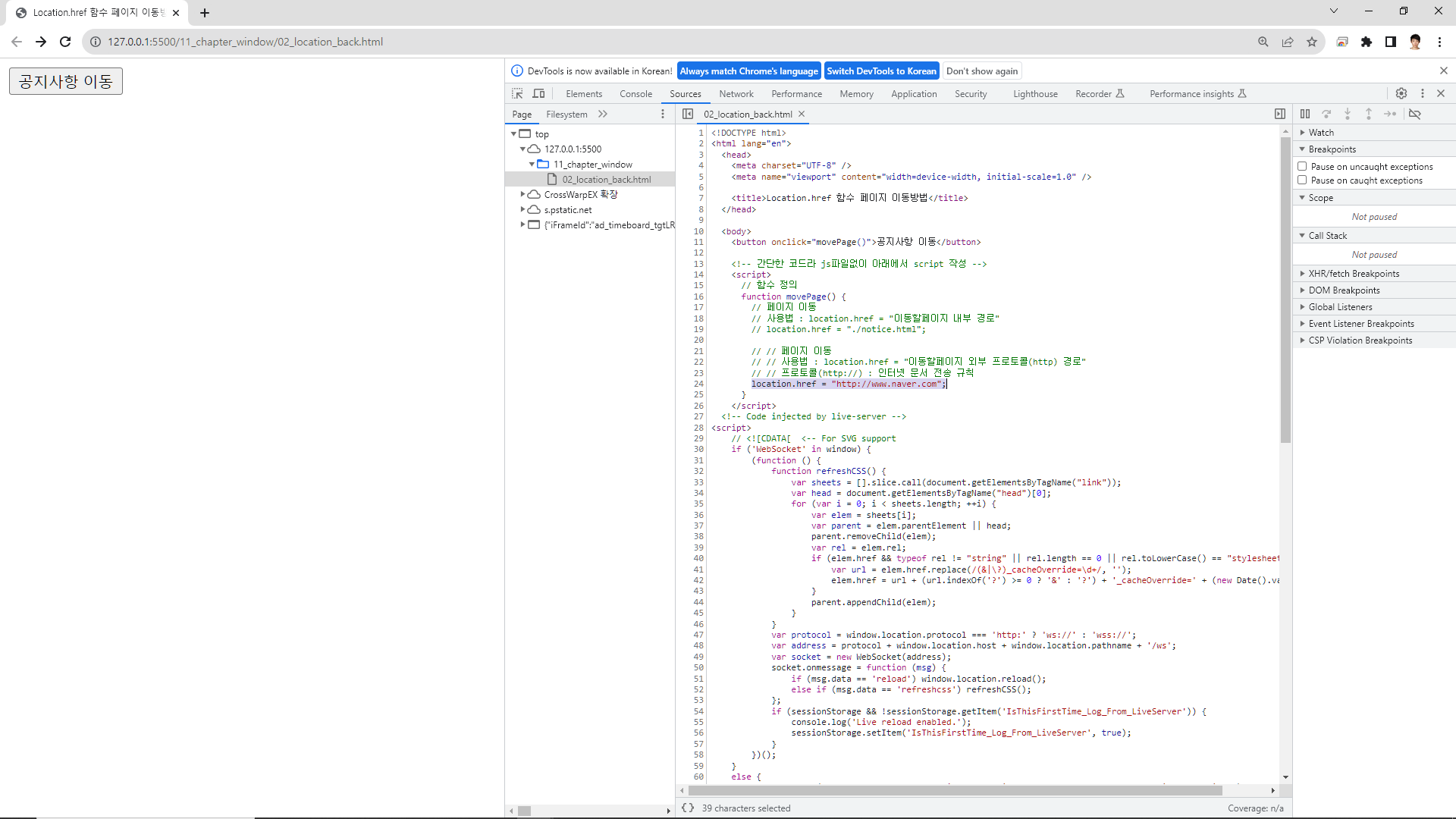Toggle the device toolbar icon

tap(538, 93)
